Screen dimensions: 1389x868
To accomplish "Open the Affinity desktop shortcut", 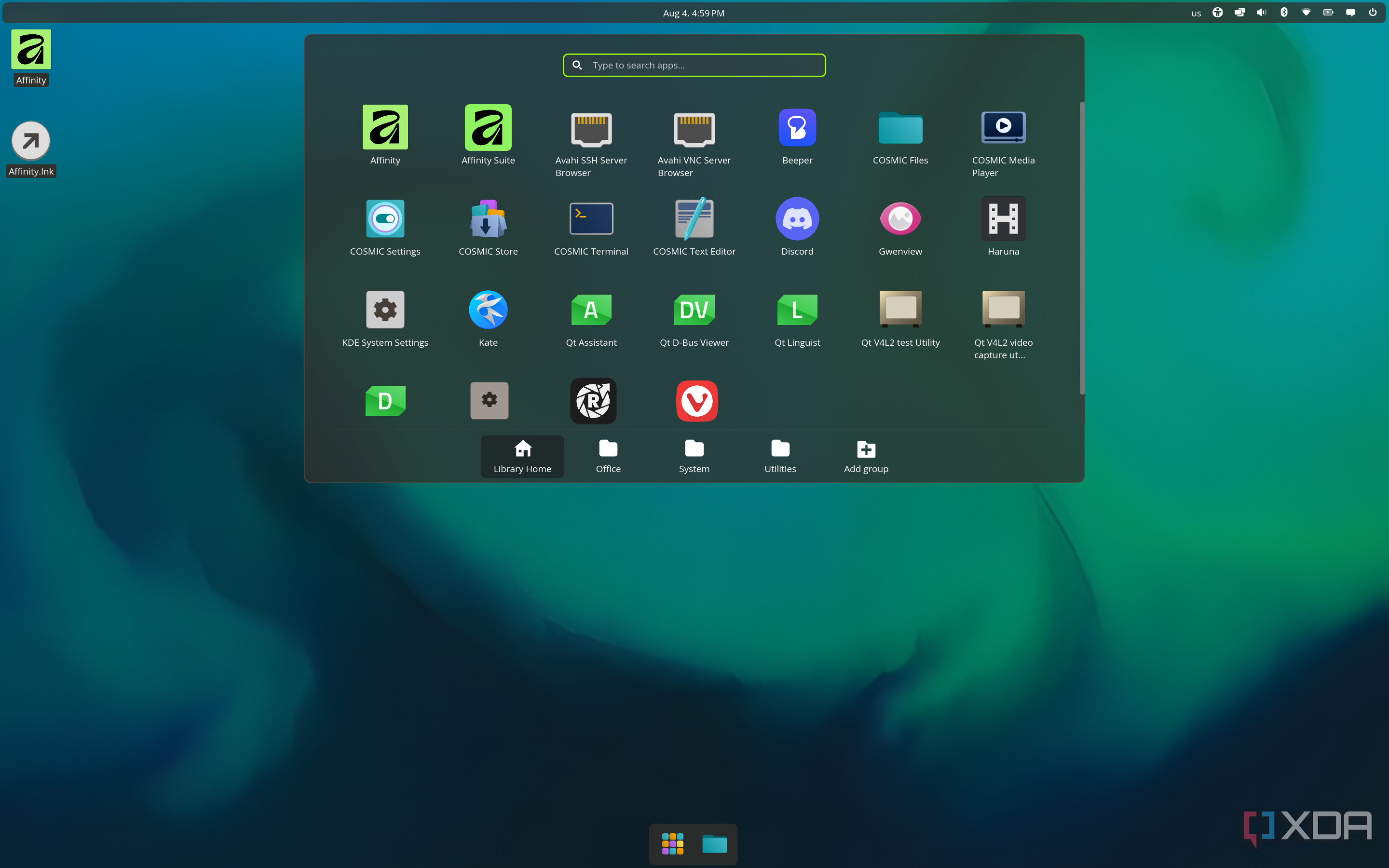I will [x=31, y=58].
